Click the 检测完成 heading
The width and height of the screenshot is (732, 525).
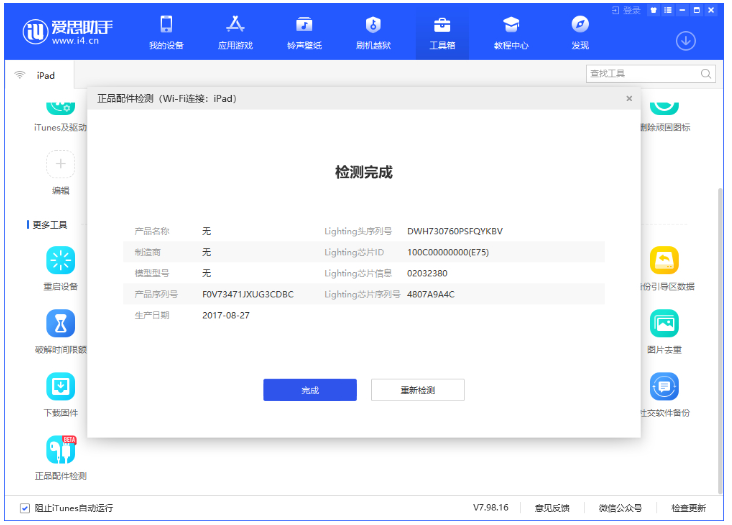(364, 172)
